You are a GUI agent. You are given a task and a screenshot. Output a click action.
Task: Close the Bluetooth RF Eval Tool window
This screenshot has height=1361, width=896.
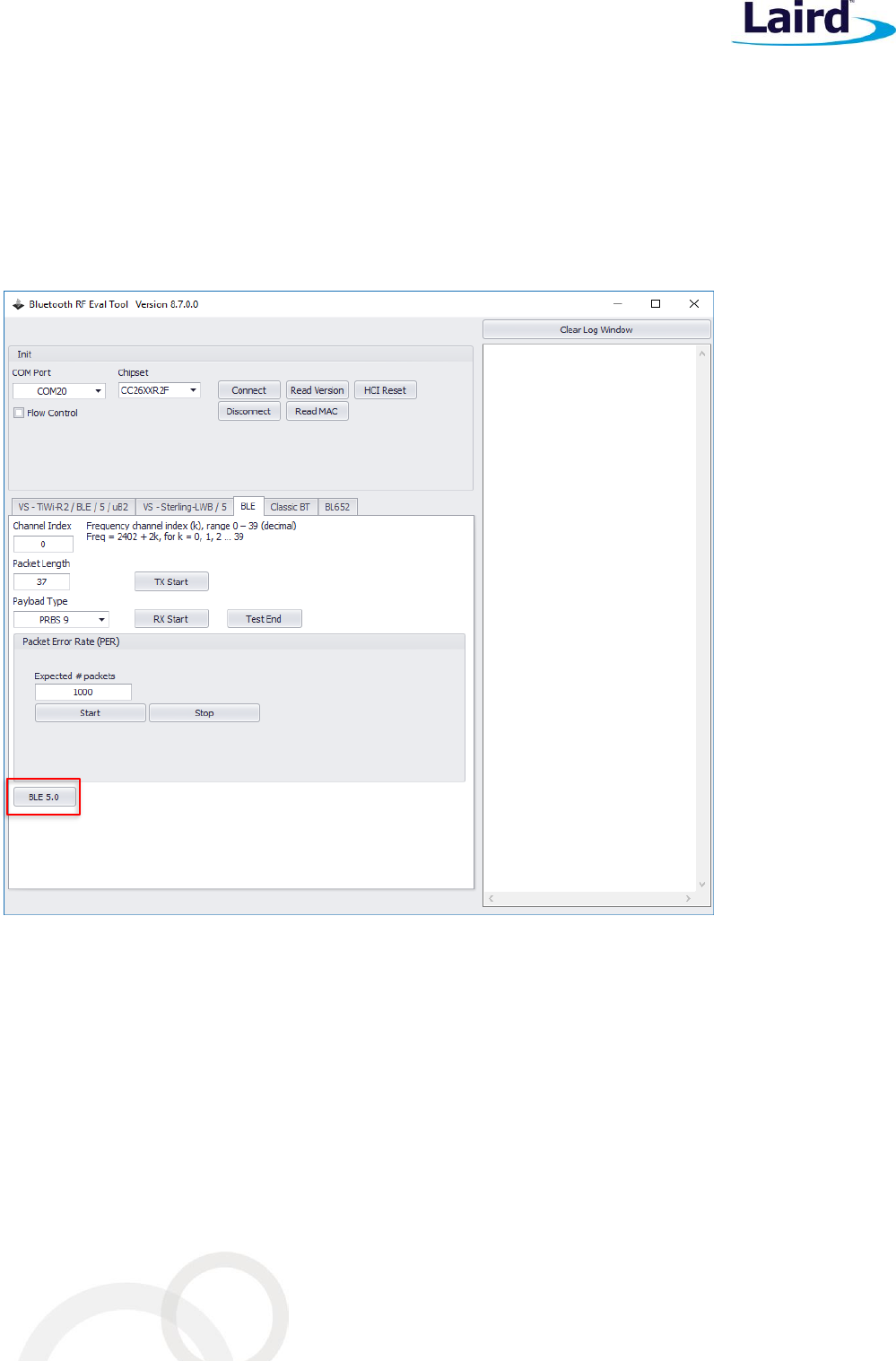(694, 304)
